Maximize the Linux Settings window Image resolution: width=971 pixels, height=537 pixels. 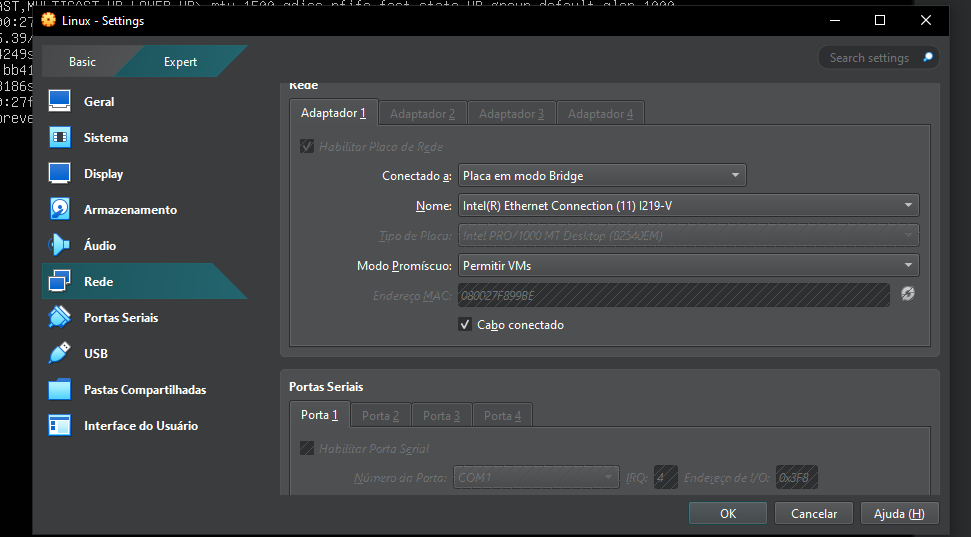(x=880, y=20)
